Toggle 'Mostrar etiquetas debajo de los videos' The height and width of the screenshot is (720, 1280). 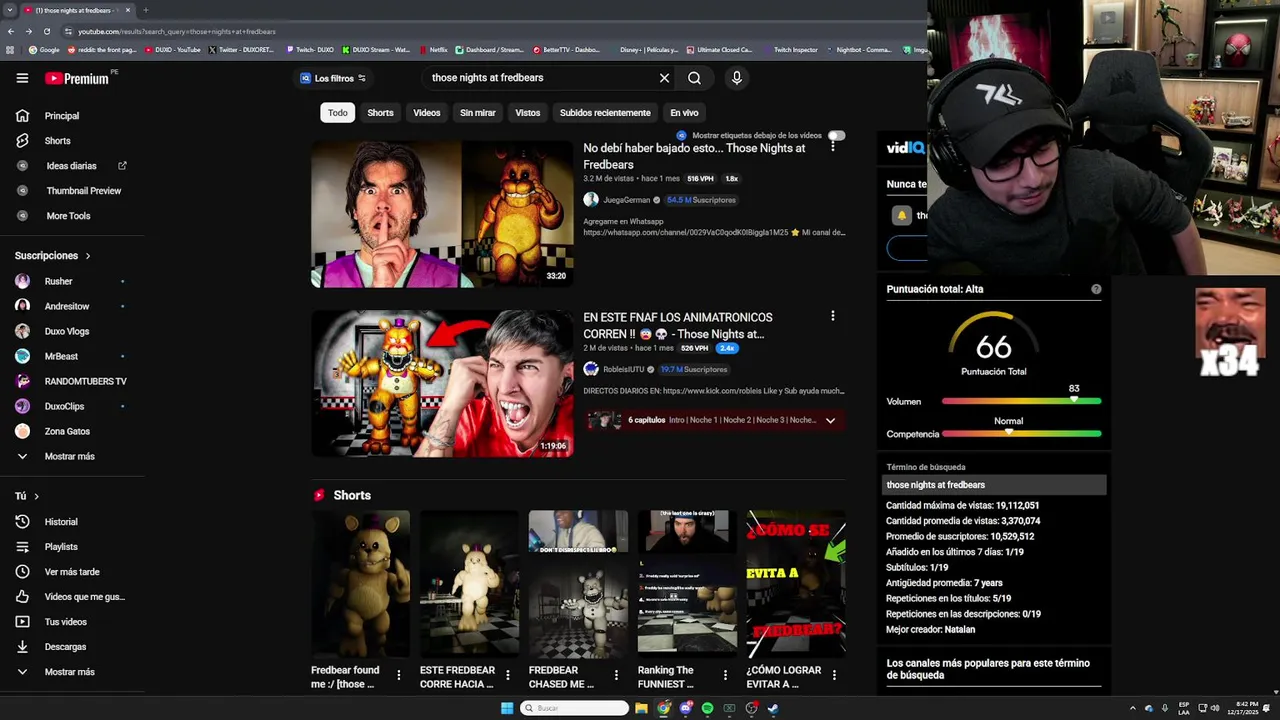(x=837, y=135)
